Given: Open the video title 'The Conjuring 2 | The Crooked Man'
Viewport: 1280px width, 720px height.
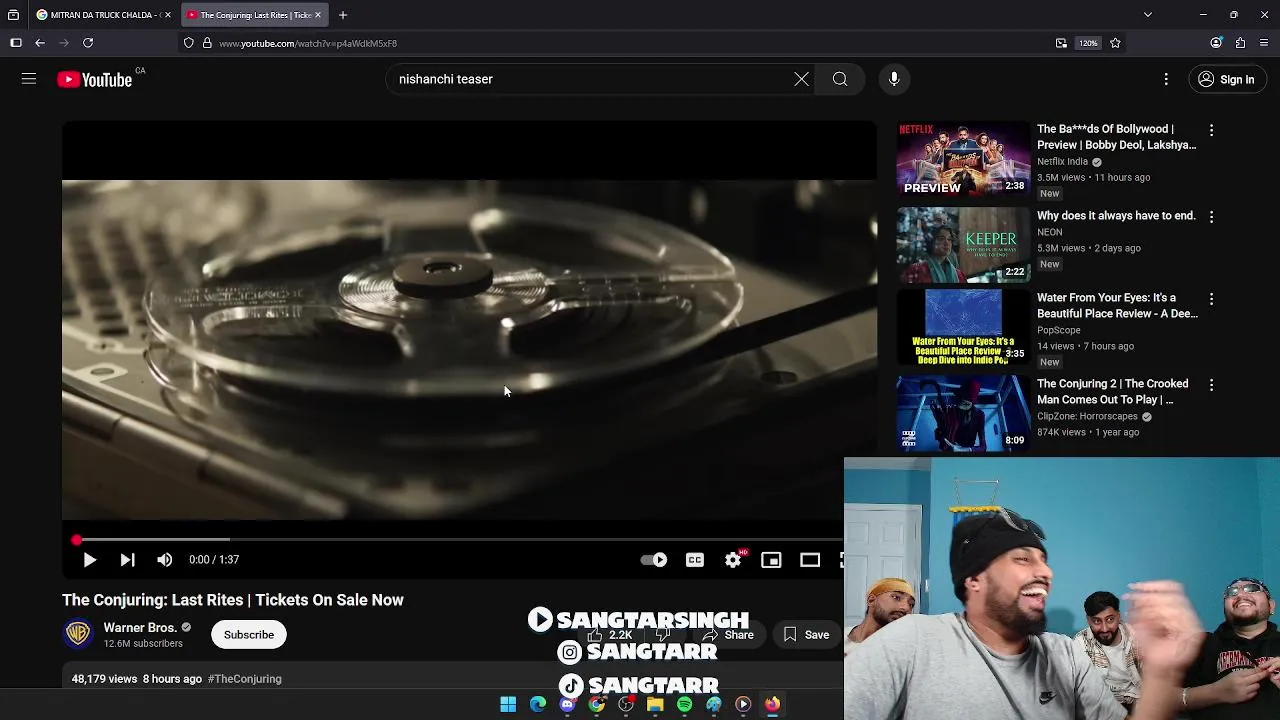Looking at the screenshot, I should coord(1113,391).
